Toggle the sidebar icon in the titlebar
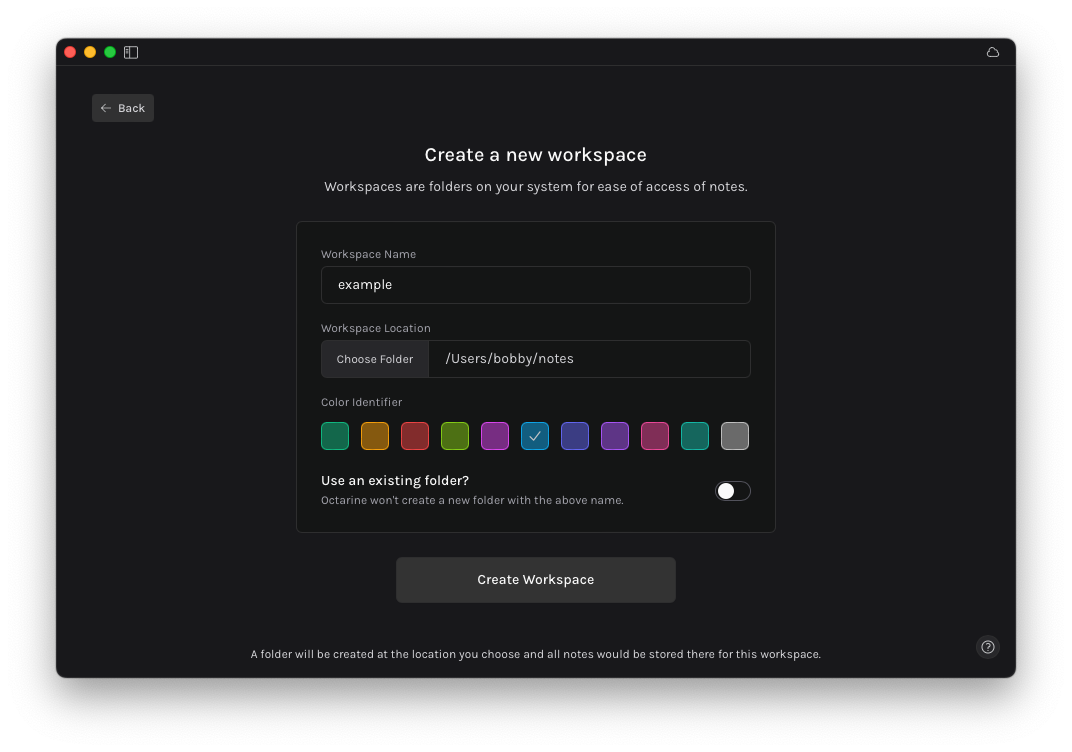Image resolution: width=1072 pixels, height=752 pixels. coord(131,52)
